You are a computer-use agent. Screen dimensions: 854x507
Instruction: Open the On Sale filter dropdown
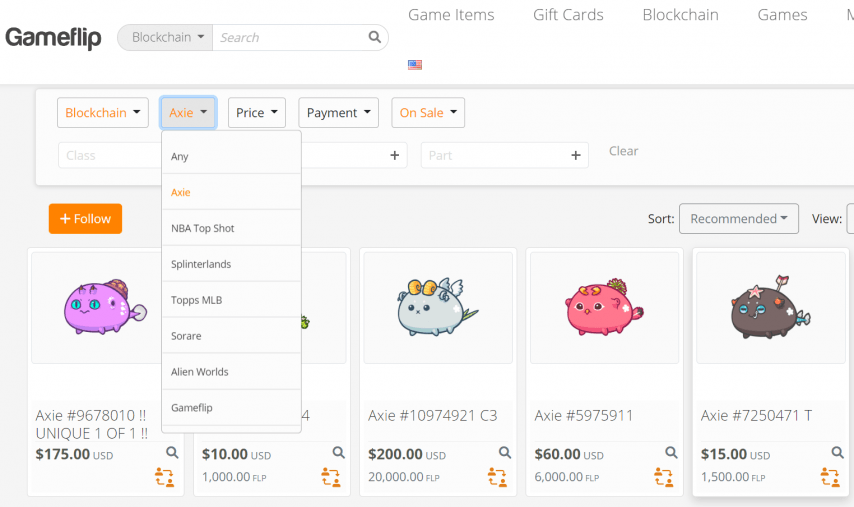[428, 113]
